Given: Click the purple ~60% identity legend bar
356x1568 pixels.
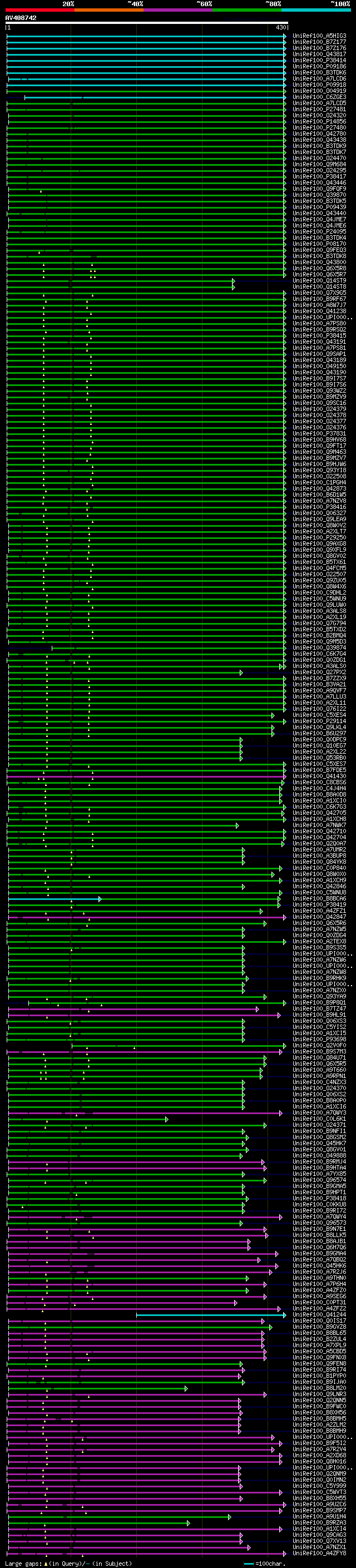Looking at the screenshot, I should pyautogui.click(x=179, y=10).
